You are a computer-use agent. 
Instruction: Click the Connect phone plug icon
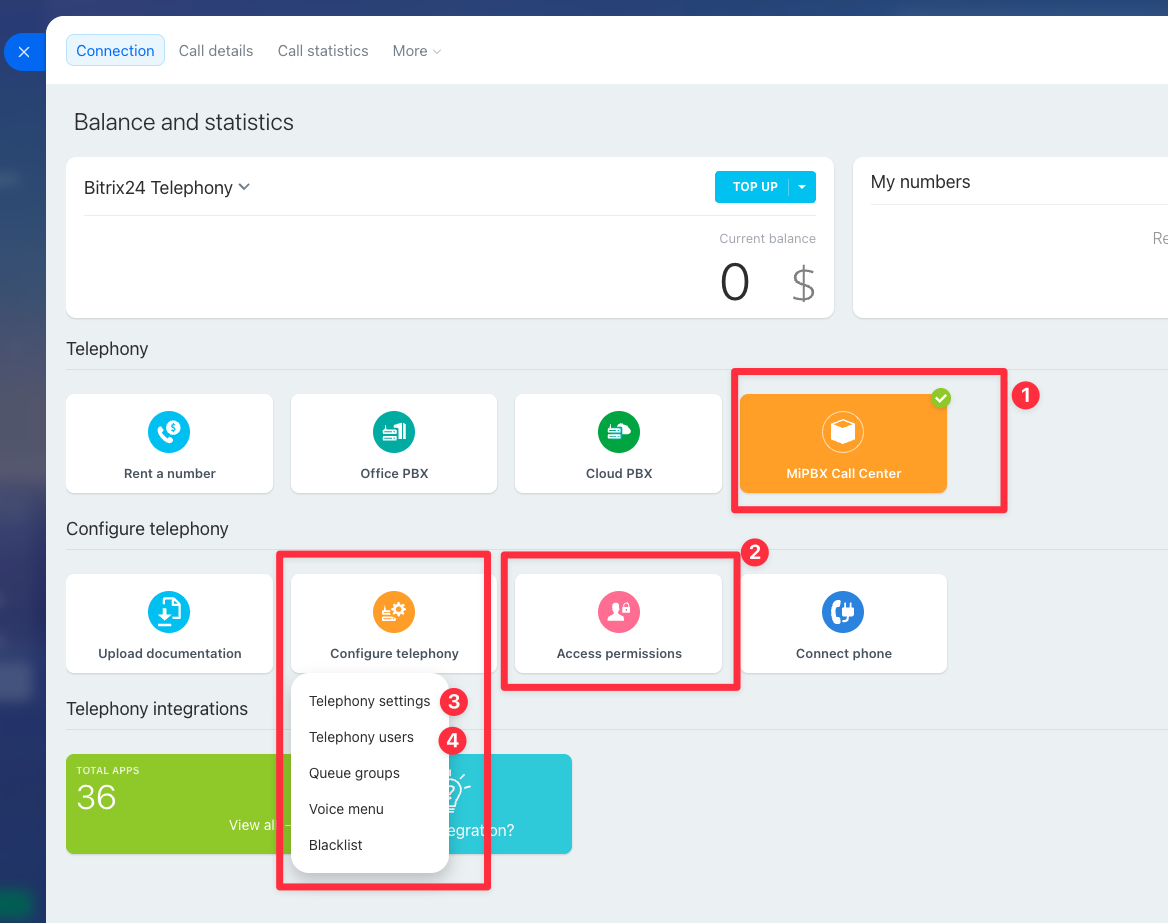(843, 612)
